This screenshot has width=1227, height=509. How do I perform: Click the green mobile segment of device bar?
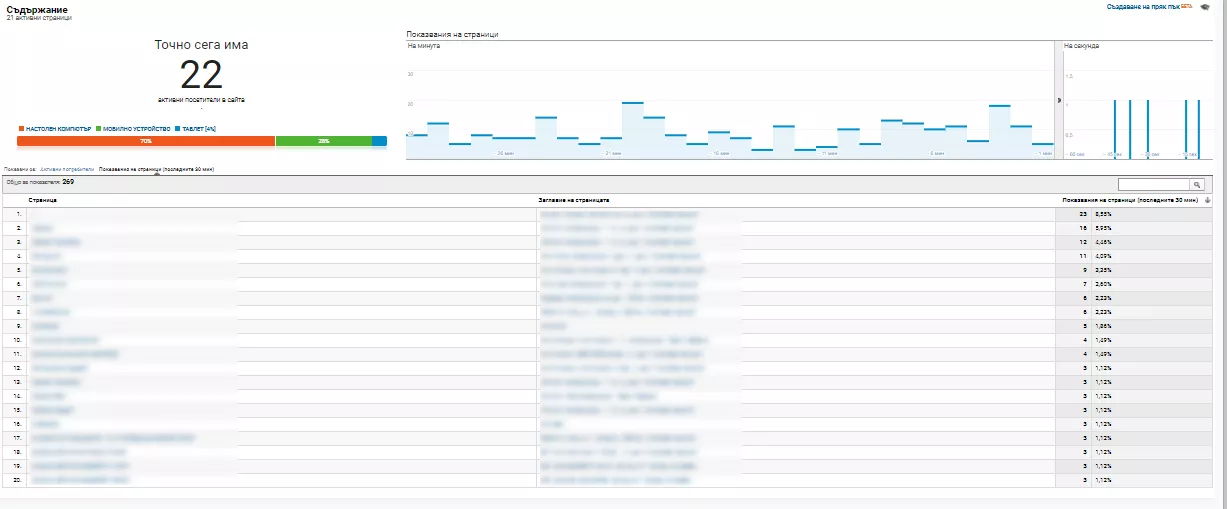pos(323,141)
